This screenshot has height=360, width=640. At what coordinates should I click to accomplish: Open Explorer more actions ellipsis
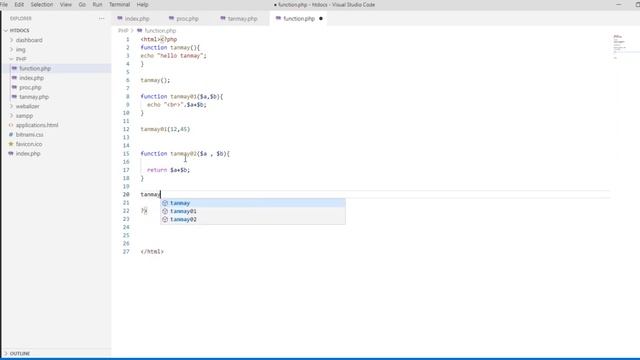coord(101,18)
